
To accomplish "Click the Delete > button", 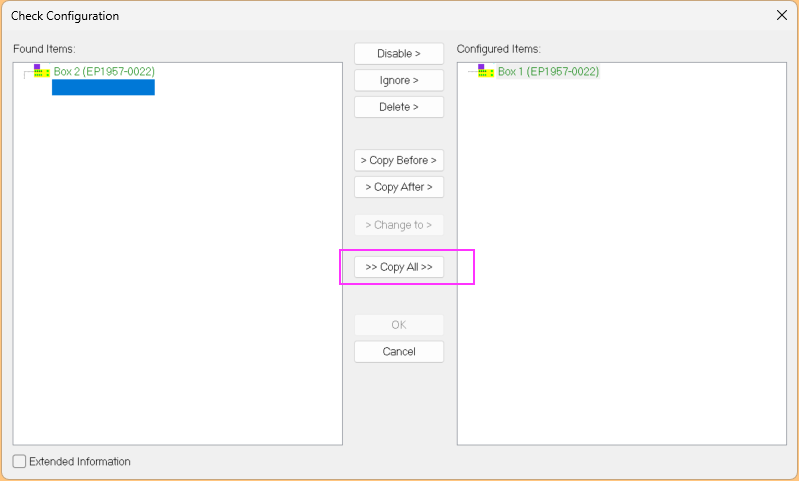I will click(399, 107).
